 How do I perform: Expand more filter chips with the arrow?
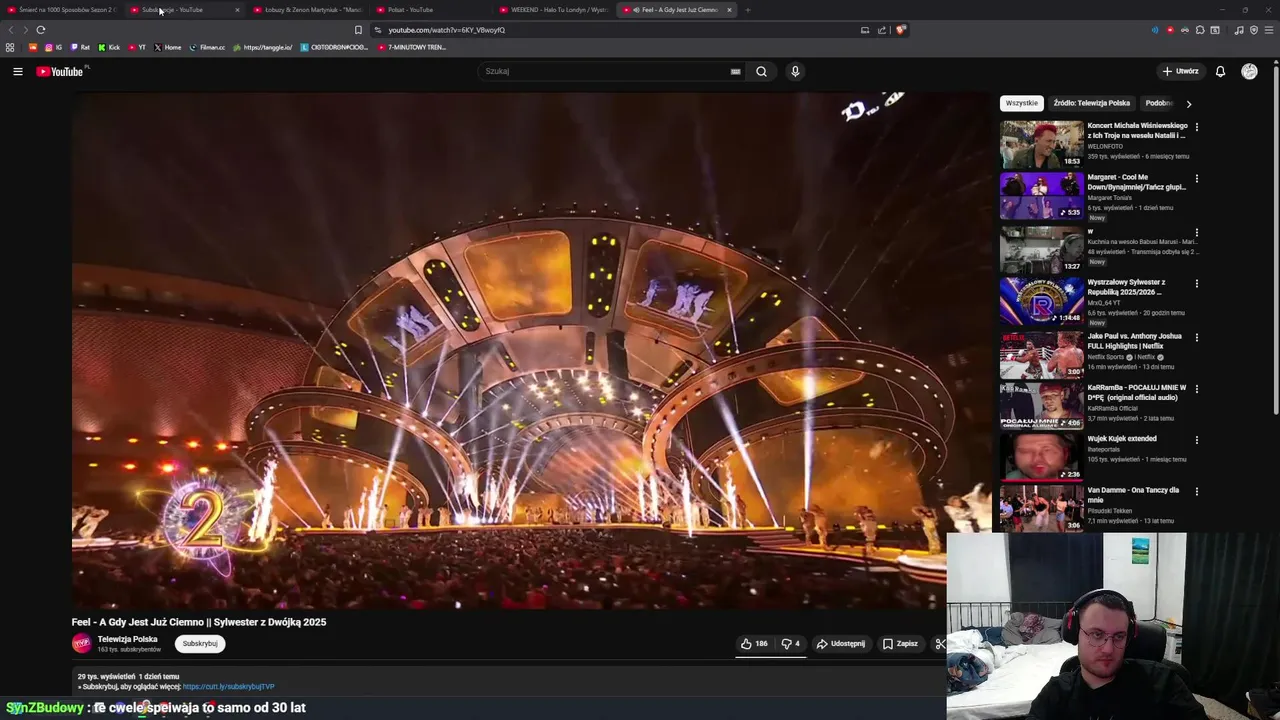[x=1188, y=103]
